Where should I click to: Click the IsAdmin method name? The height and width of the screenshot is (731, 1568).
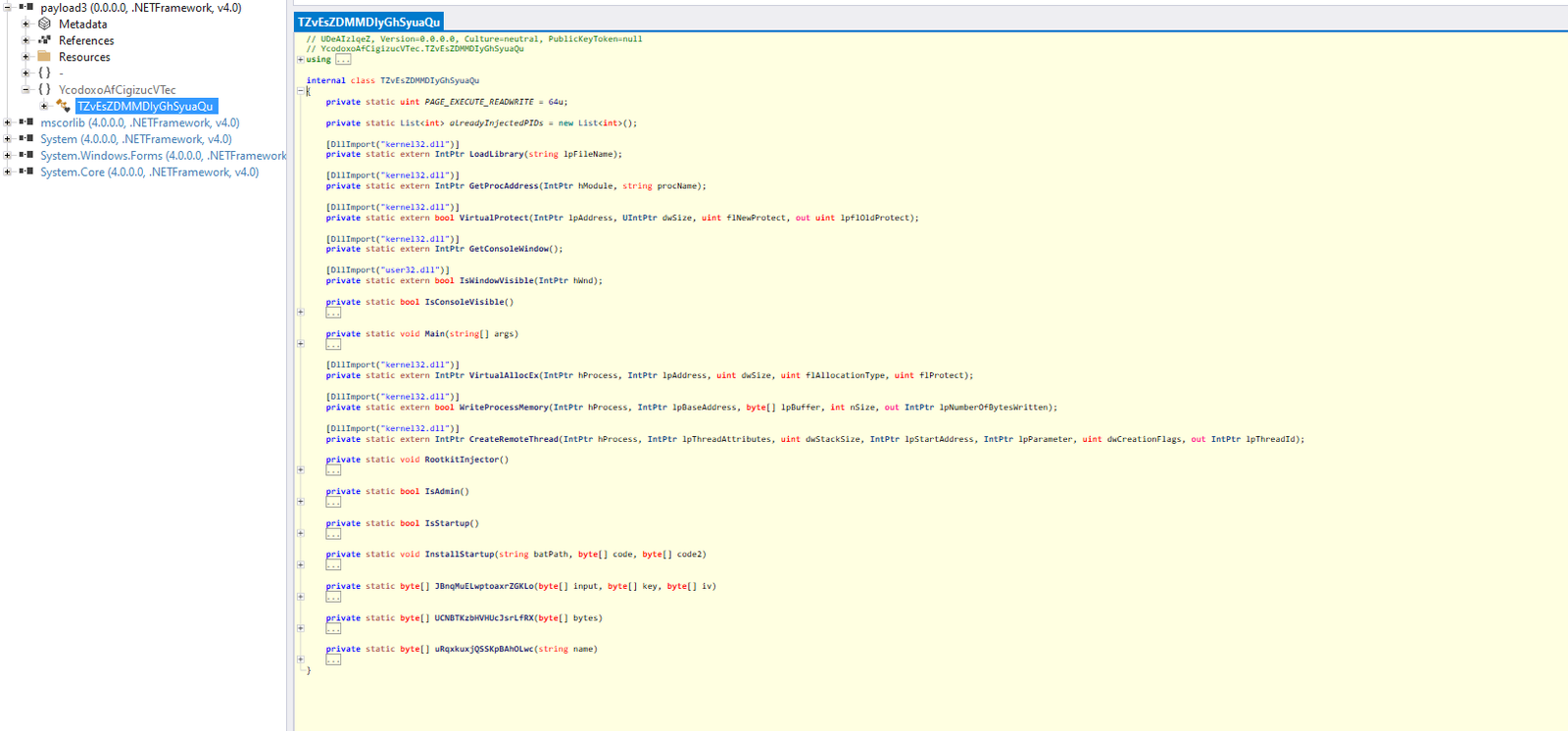click(442, 492)
